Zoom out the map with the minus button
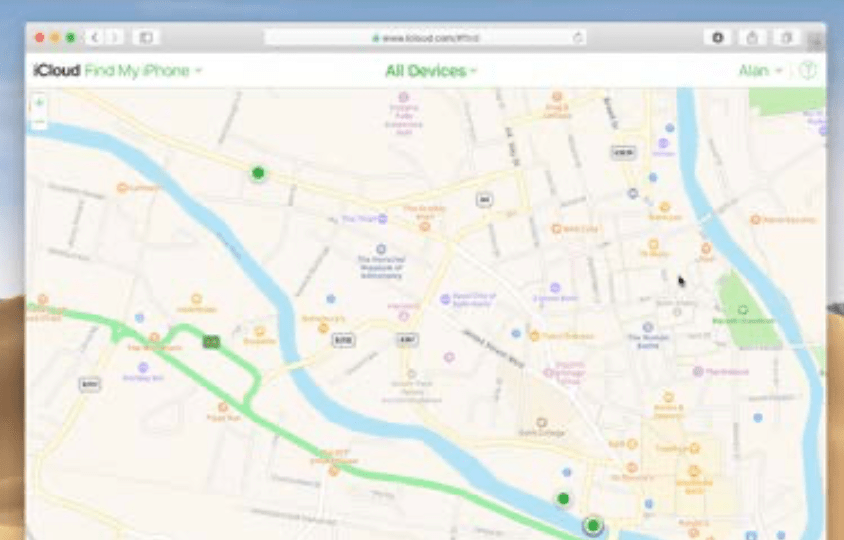Image resolution: width=844 pixels, height=540 pixels. coord(39,123)
